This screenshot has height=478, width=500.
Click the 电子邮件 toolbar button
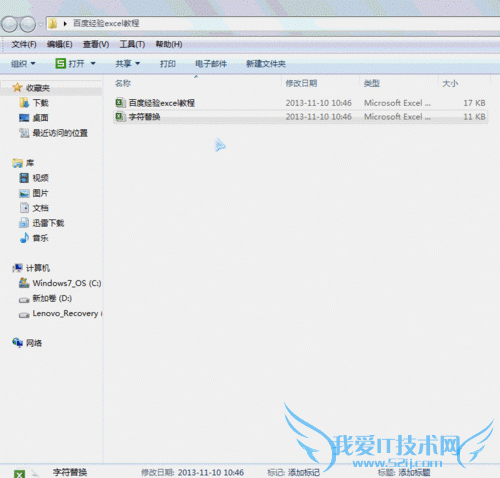tap(211, 63)
